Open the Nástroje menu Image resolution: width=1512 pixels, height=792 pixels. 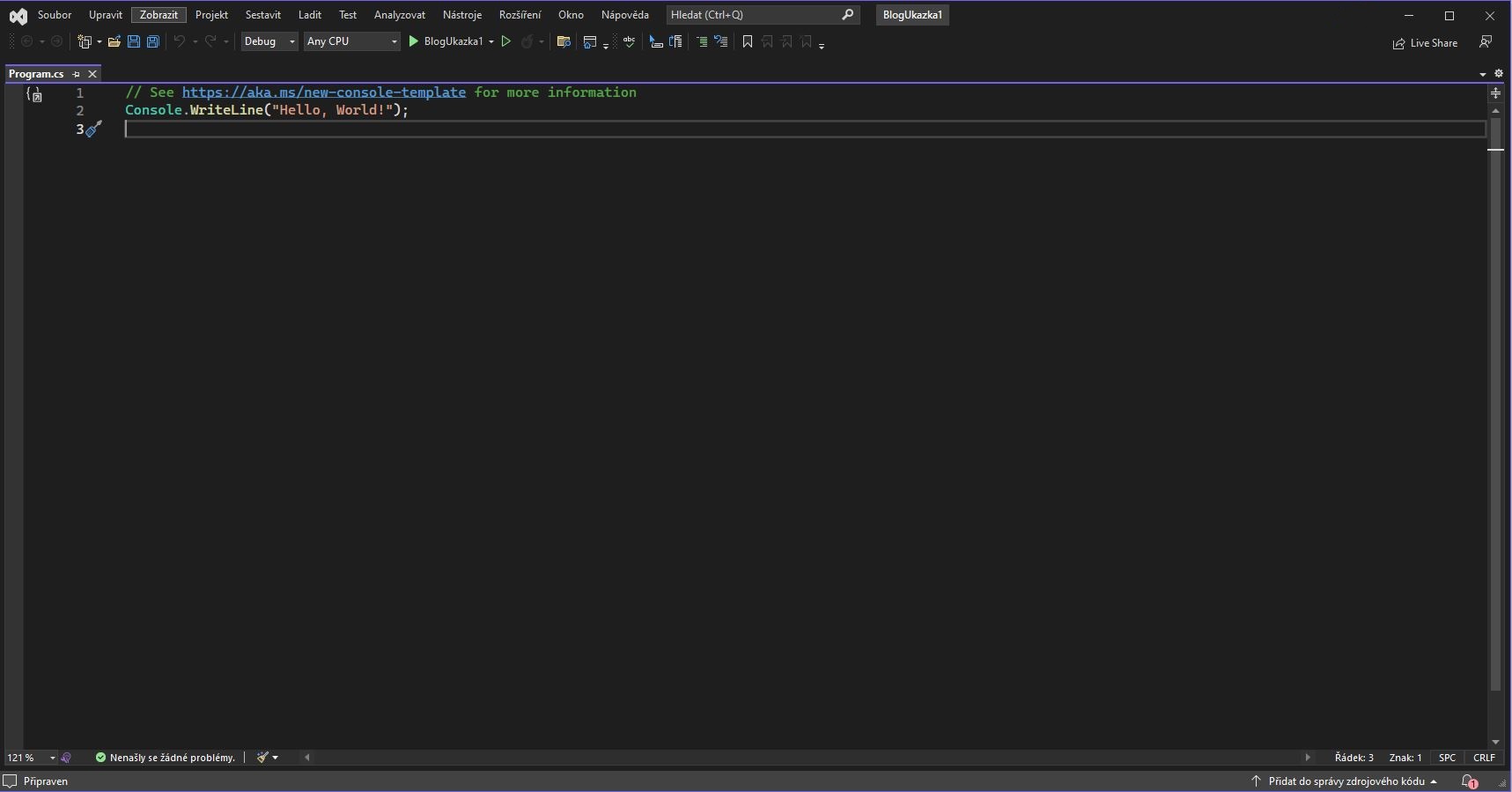point(462,15)
